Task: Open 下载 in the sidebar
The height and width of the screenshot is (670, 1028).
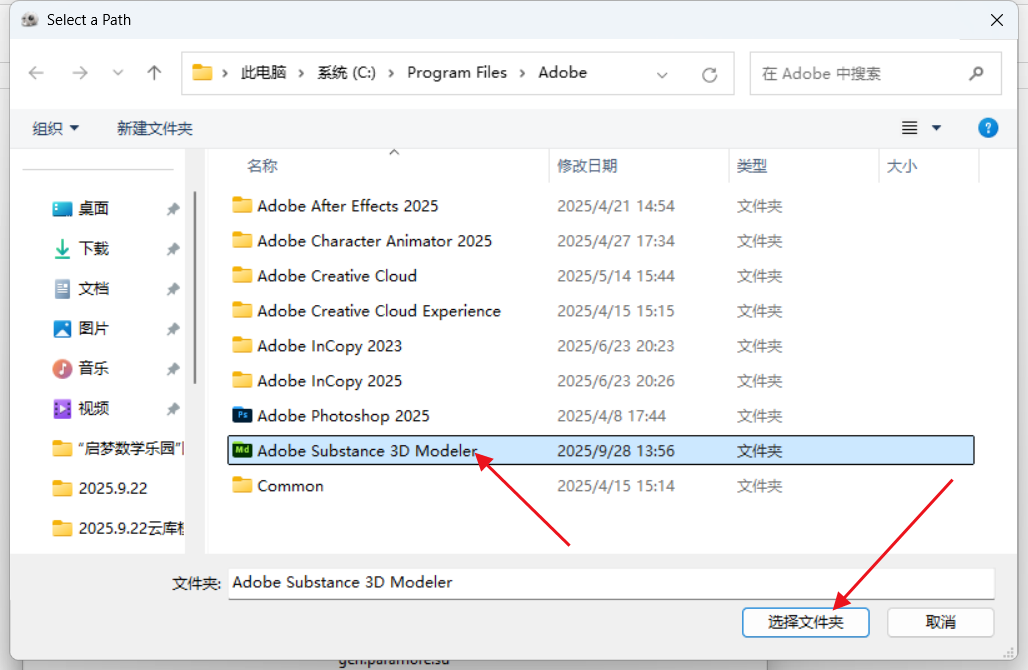Action: pos(94,248)
